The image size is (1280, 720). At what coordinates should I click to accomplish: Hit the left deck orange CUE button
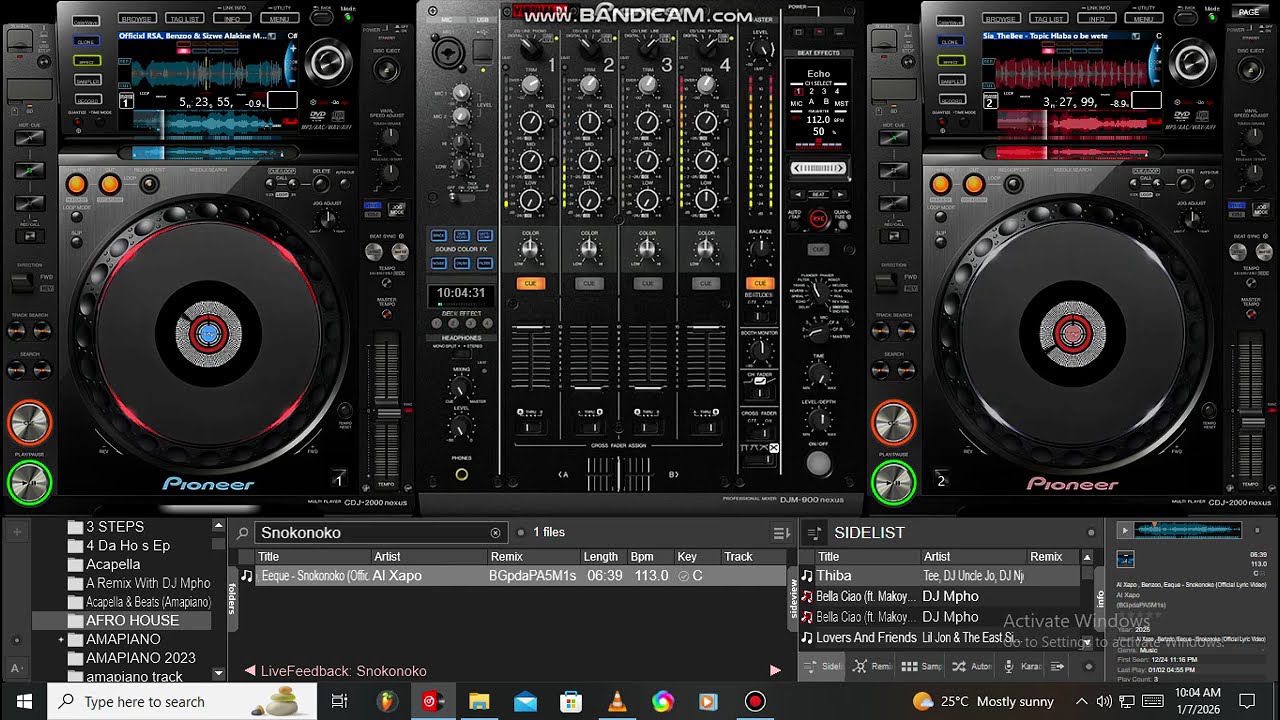[x=29, y=423]
